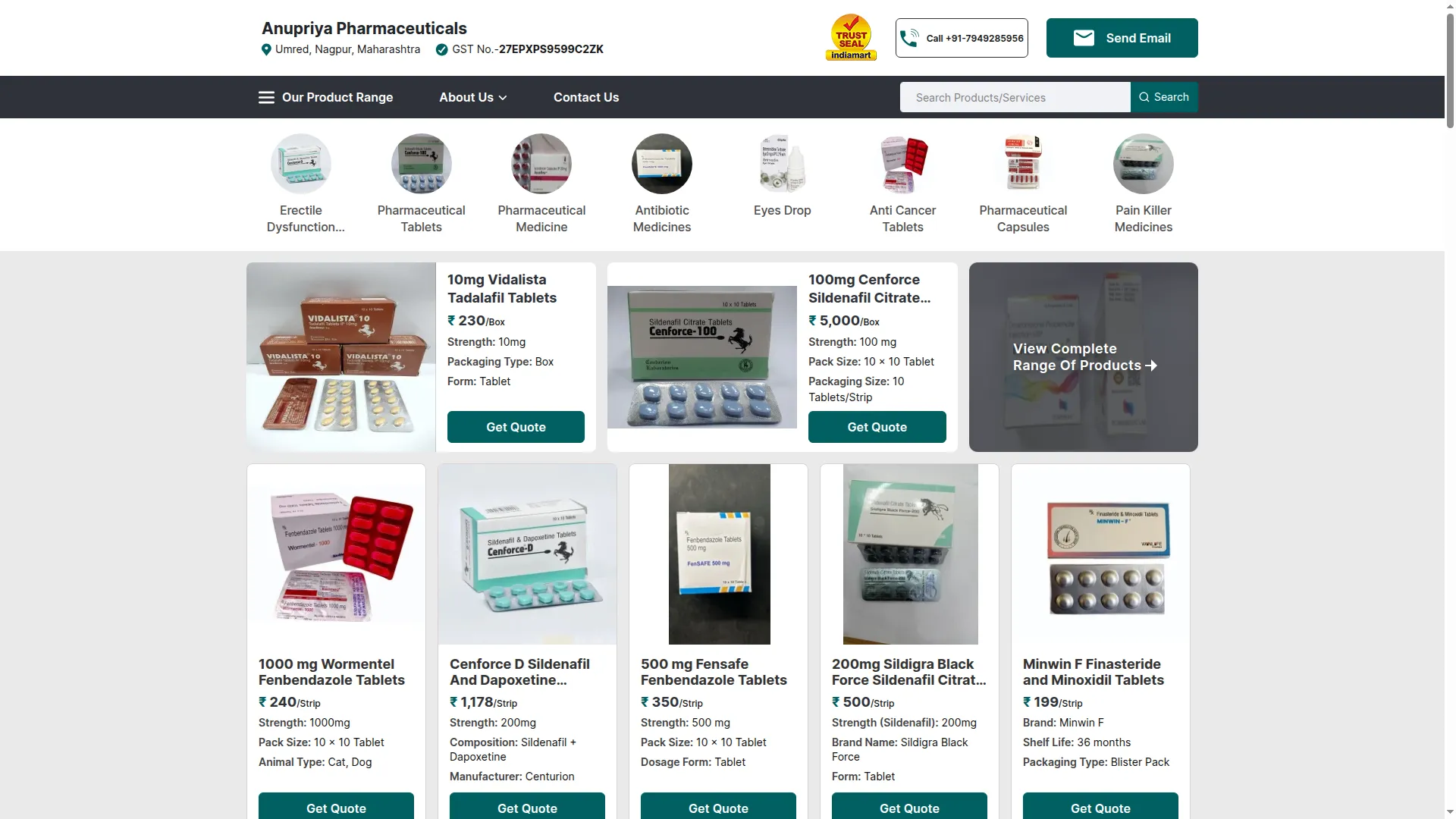Open the Eyes Drop category icon
The image size is (1456, 819).
pos(783,164)
